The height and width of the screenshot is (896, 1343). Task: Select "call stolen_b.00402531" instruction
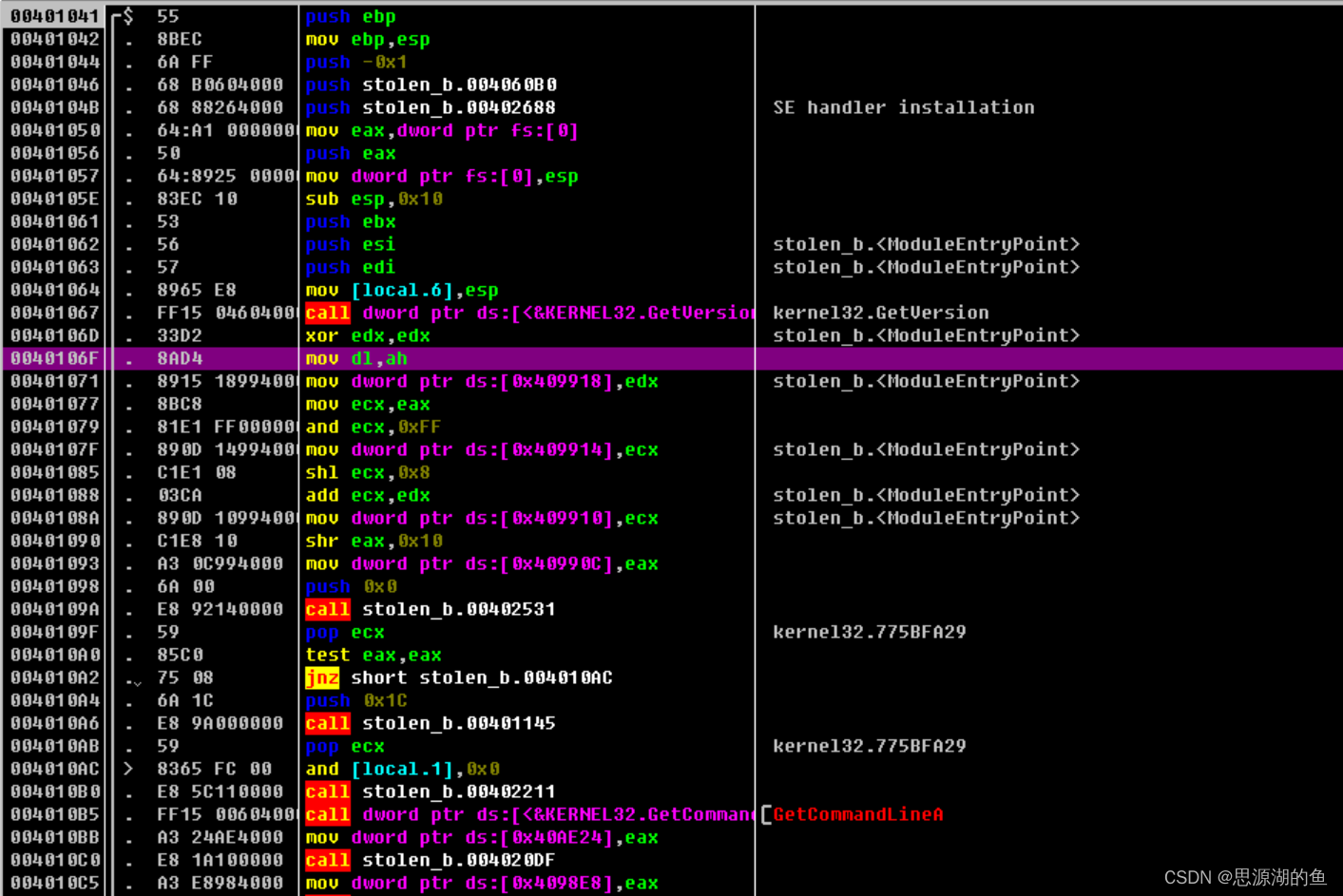pyautogui.click(x=431, y=609)
